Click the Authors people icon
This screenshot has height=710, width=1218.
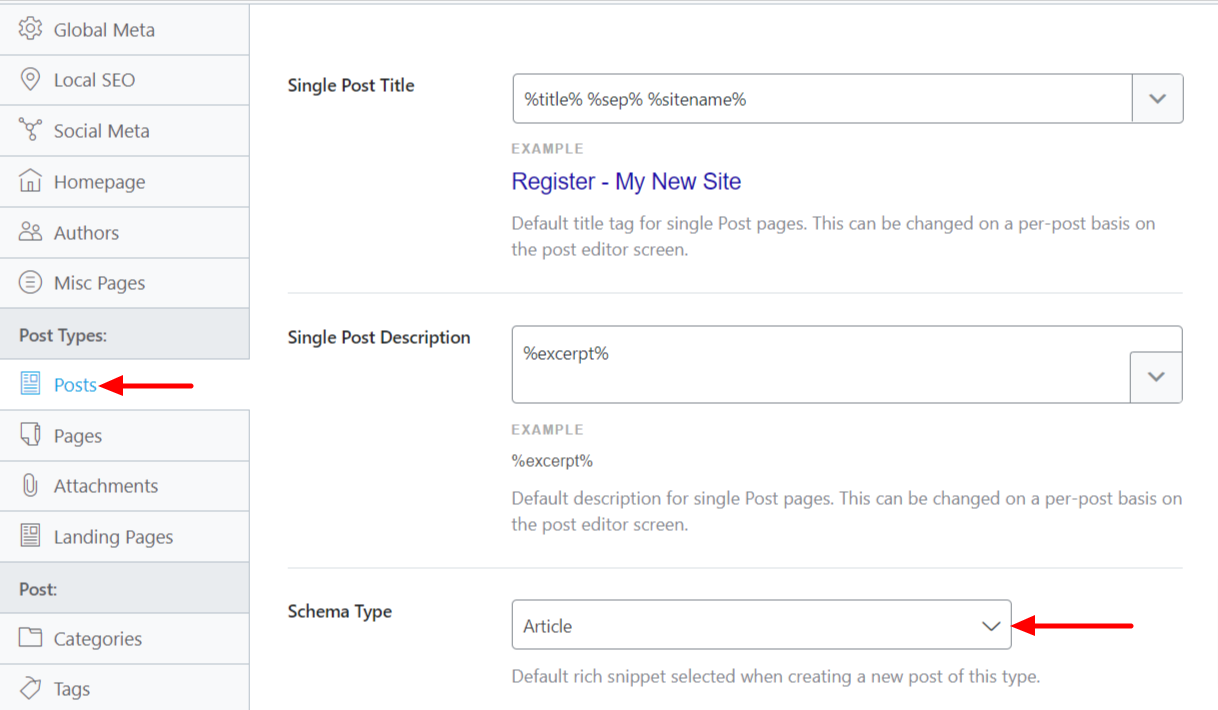[31, 232]
